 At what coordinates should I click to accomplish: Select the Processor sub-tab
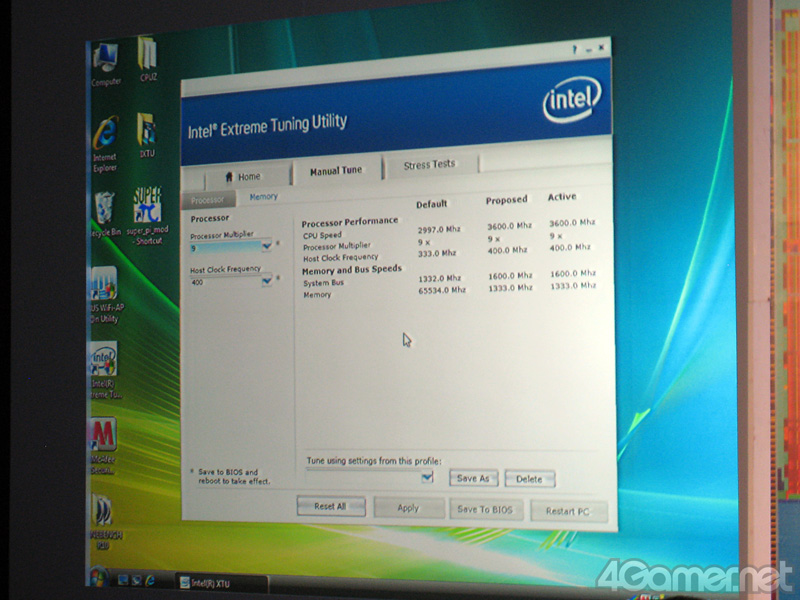tap(208, 200)
